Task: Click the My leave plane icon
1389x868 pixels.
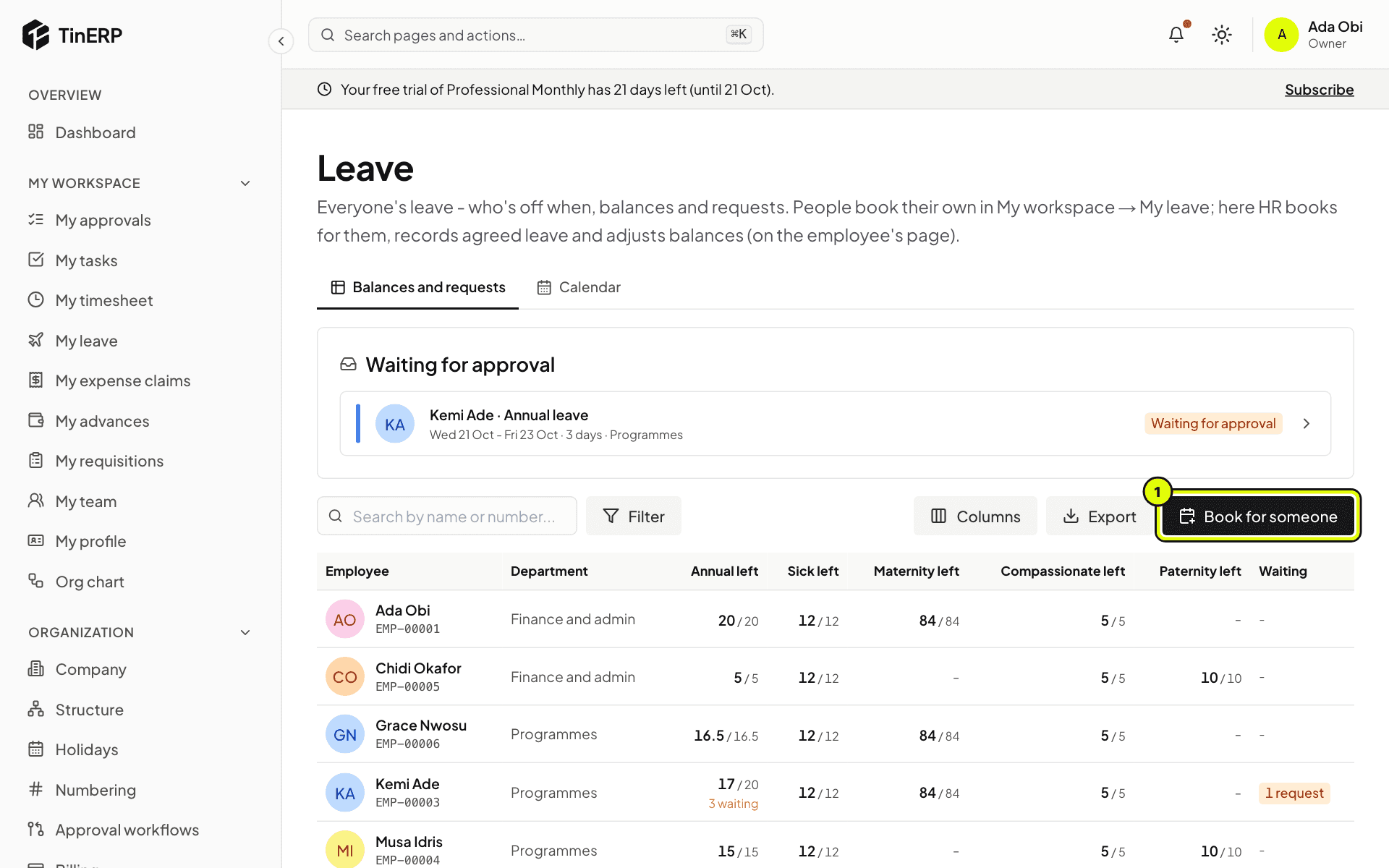Action: pyautogui.click(x=35, y=340)
